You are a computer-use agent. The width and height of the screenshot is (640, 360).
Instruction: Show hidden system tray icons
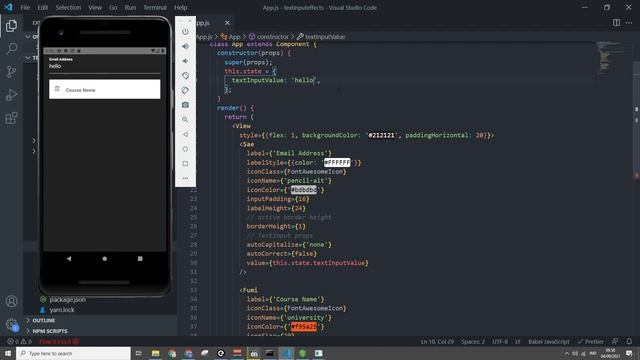567,353
